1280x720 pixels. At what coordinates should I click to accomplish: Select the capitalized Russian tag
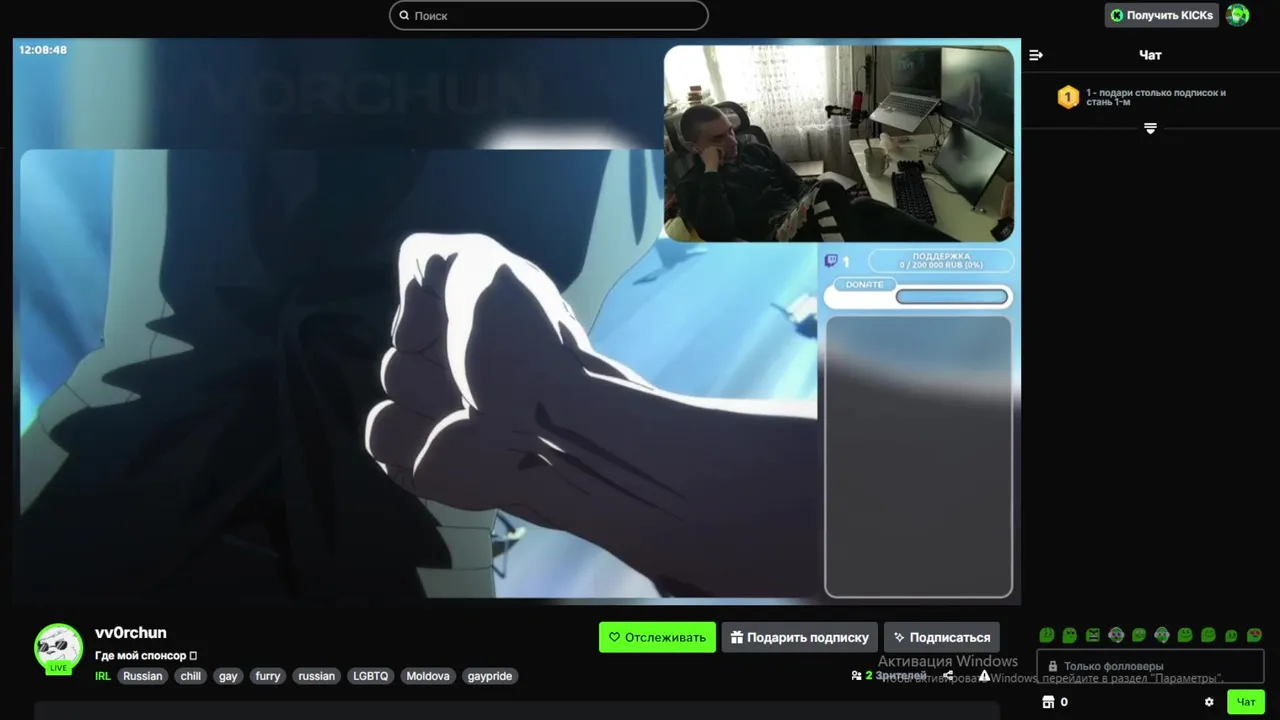pyautogui.click(x=142, y=676)
